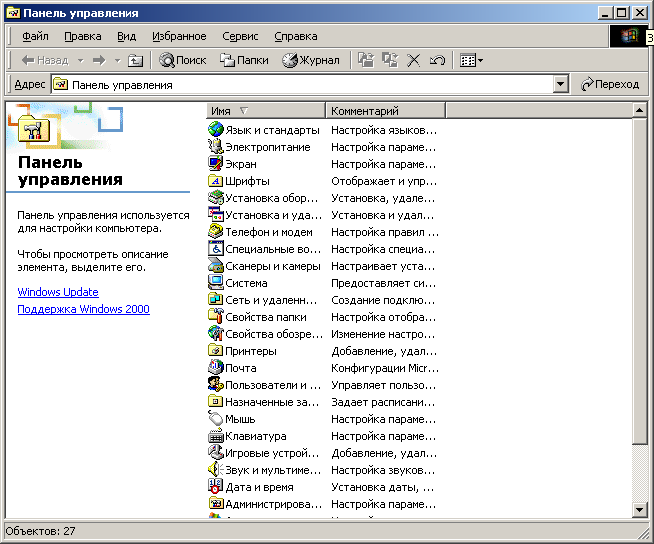Open the Сеть и удаленный доступ icon
This screenshot has width=654, height=544.
216,300
